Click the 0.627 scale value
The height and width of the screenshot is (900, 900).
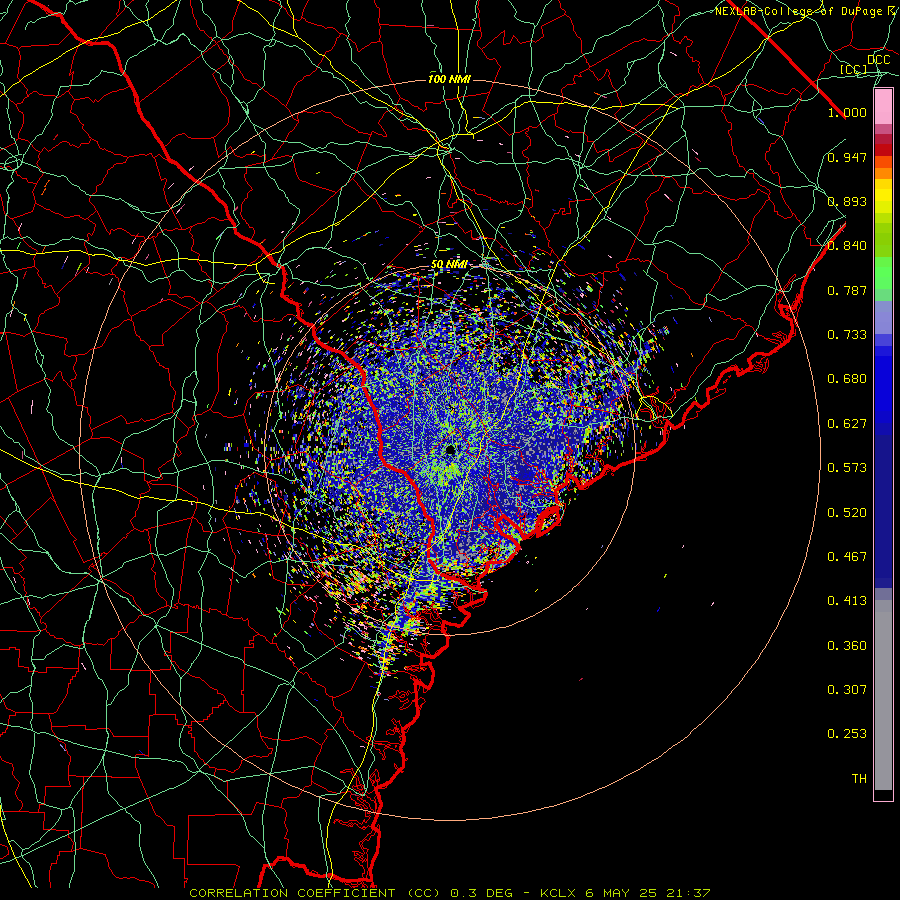[847, 424]
